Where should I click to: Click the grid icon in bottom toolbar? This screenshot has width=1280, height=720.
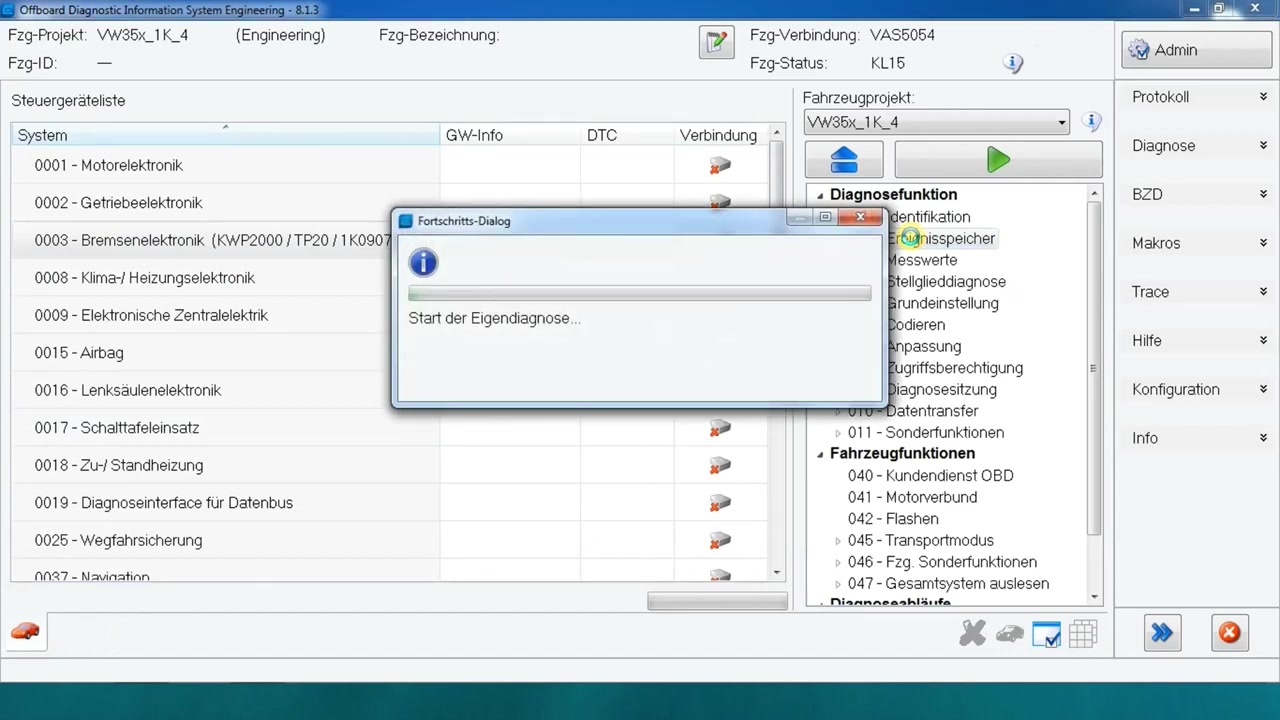click(x=1083, y=634)
